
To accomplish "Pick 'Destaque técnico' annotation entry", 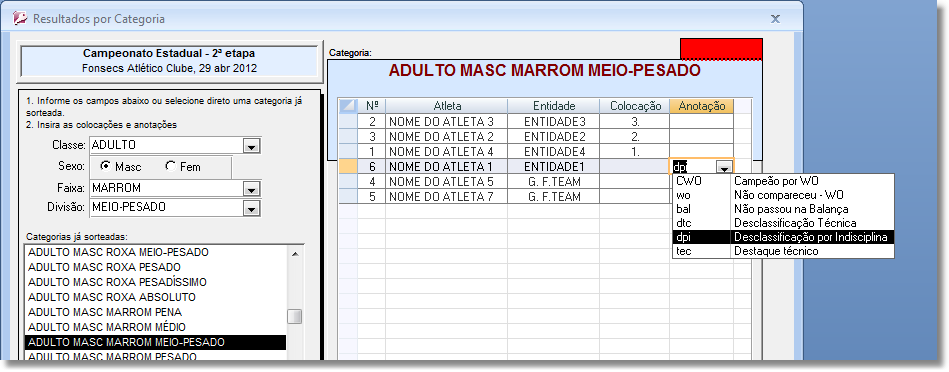I will coord(783,251).
